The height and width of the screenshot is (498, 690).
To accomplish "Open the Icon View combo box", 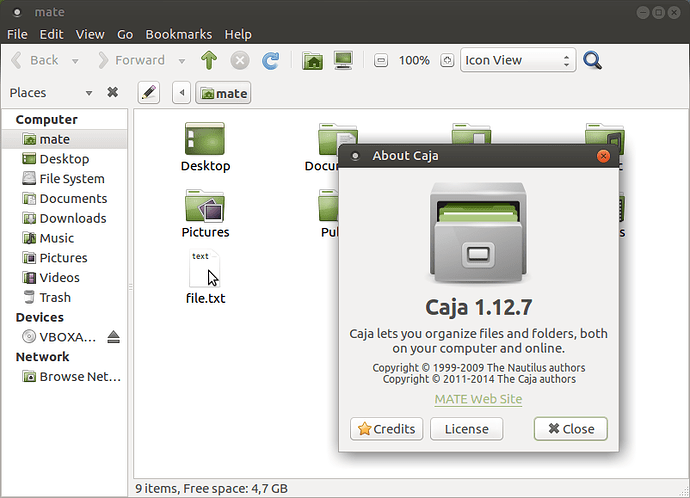I will click(x=518, y=60).
